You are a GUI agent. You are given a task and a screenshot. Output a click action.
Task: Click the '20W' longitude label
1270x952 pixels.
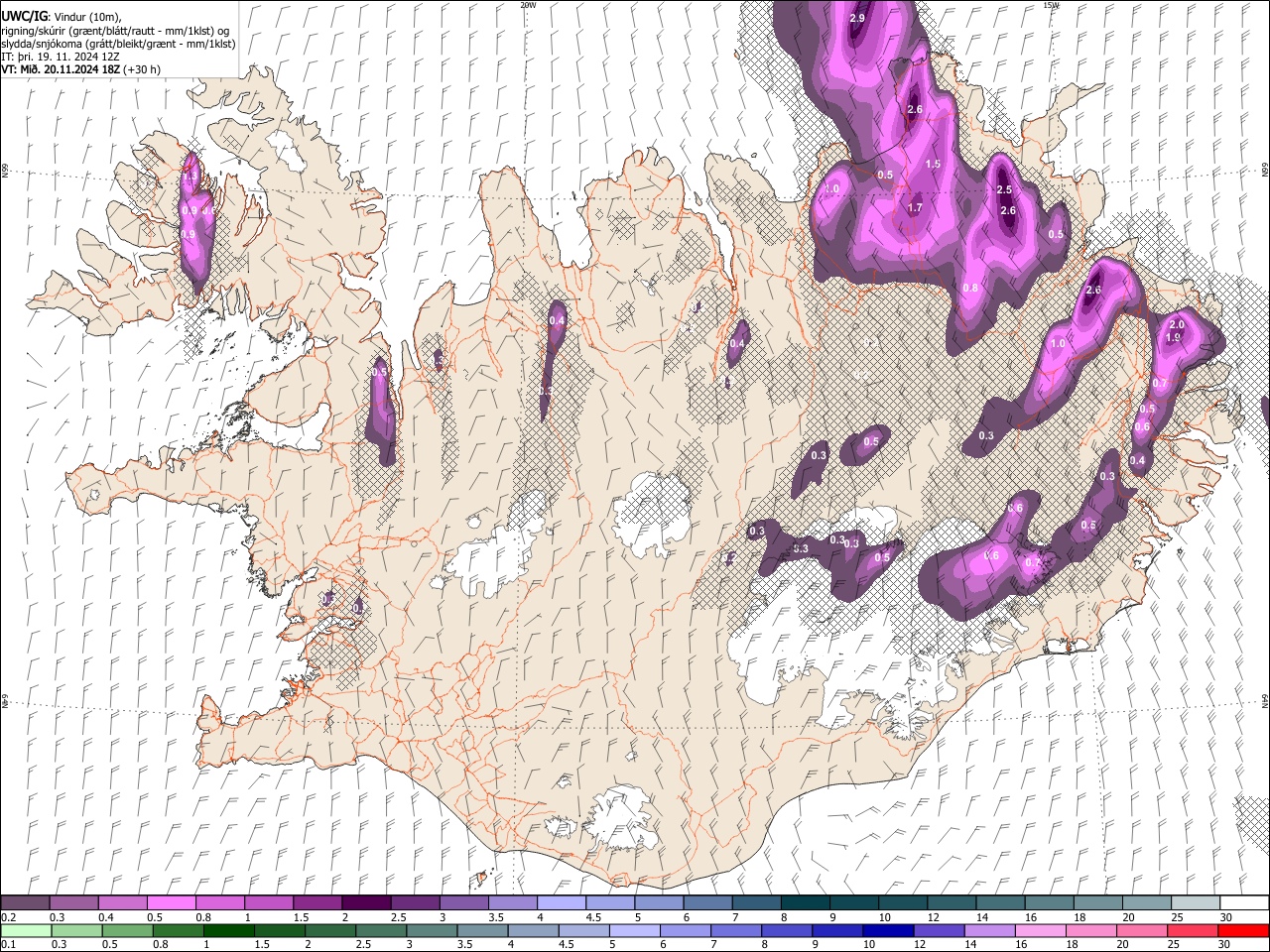(528, 5)
